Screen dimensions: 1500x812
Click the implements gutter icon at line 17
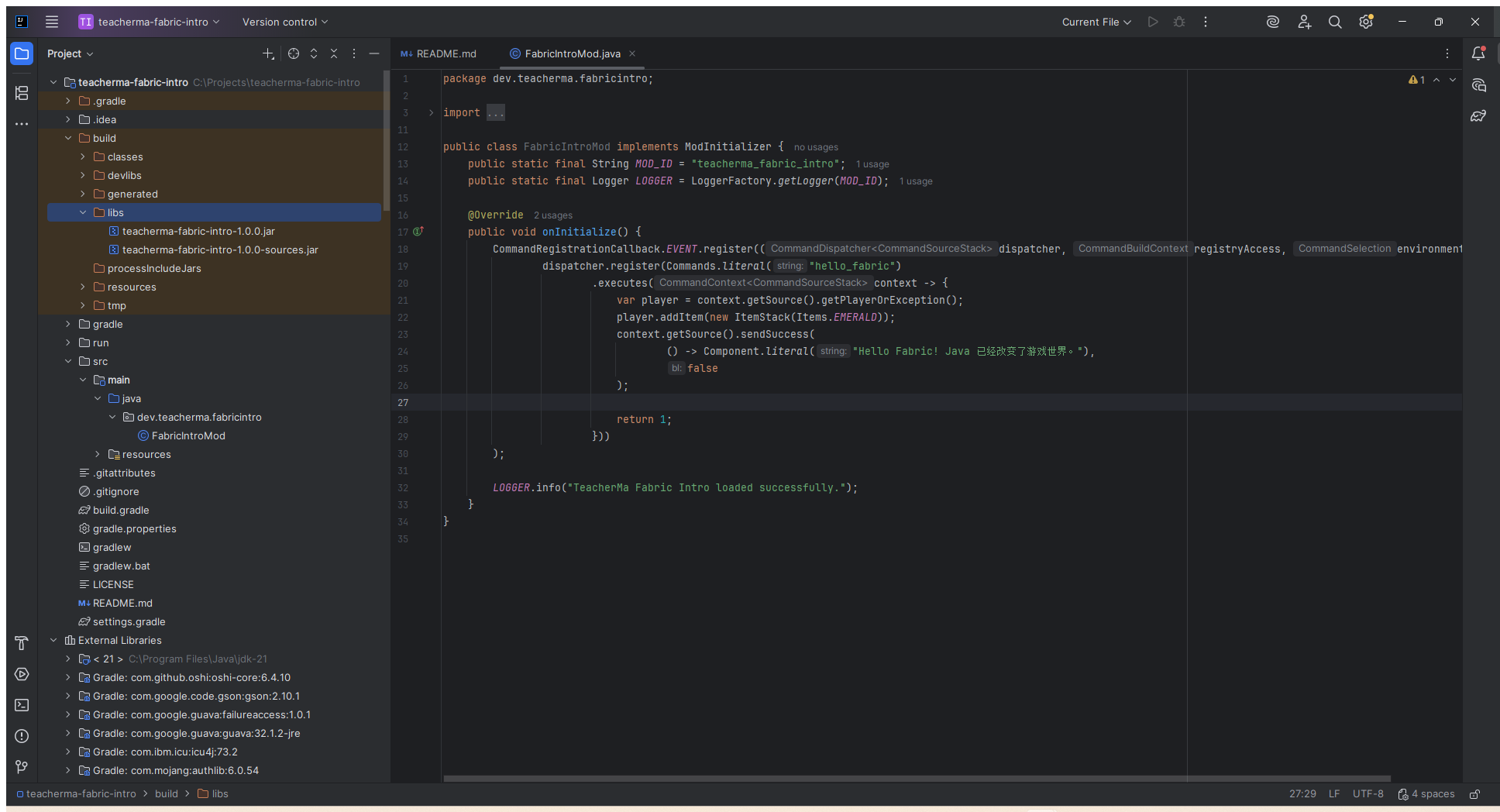418,232
